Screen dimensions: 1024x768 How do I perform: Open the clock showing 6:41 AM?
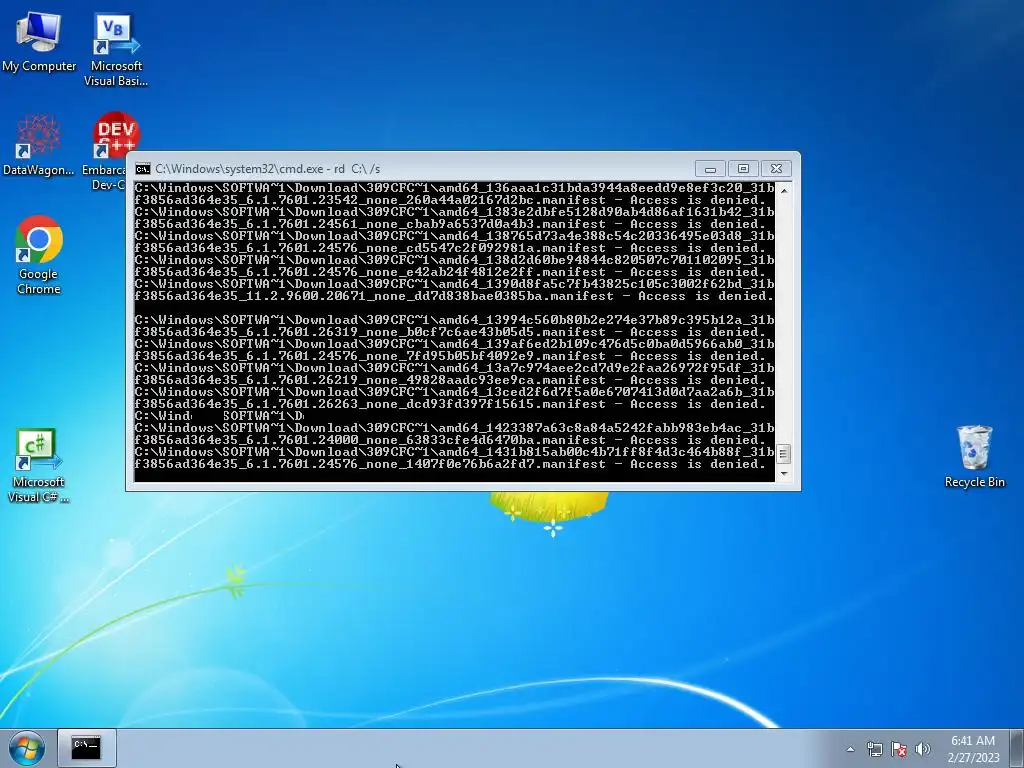point(973,749)
